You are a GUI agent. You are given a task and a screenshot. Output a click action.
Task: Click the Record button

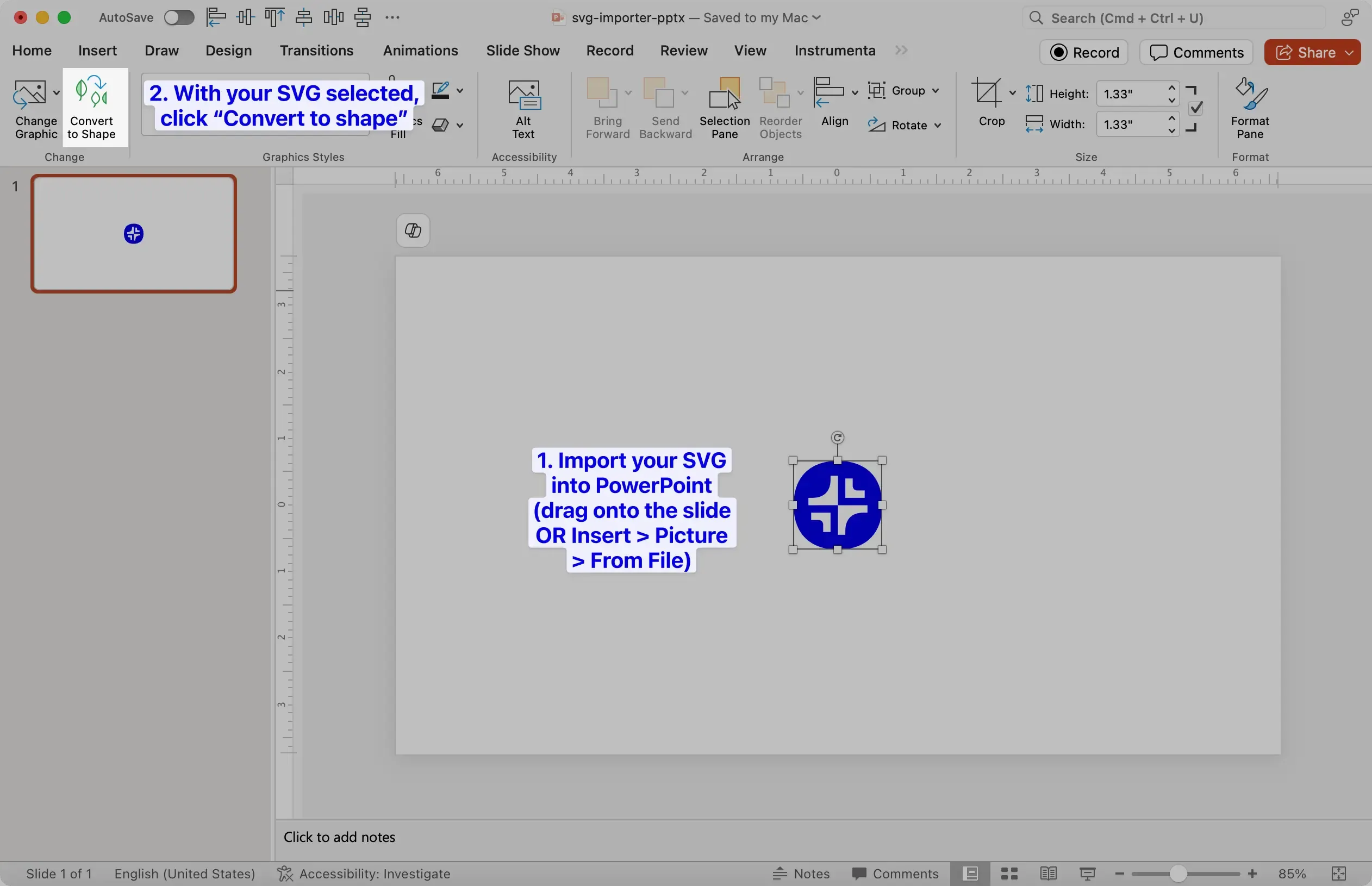coord(1084,52)
